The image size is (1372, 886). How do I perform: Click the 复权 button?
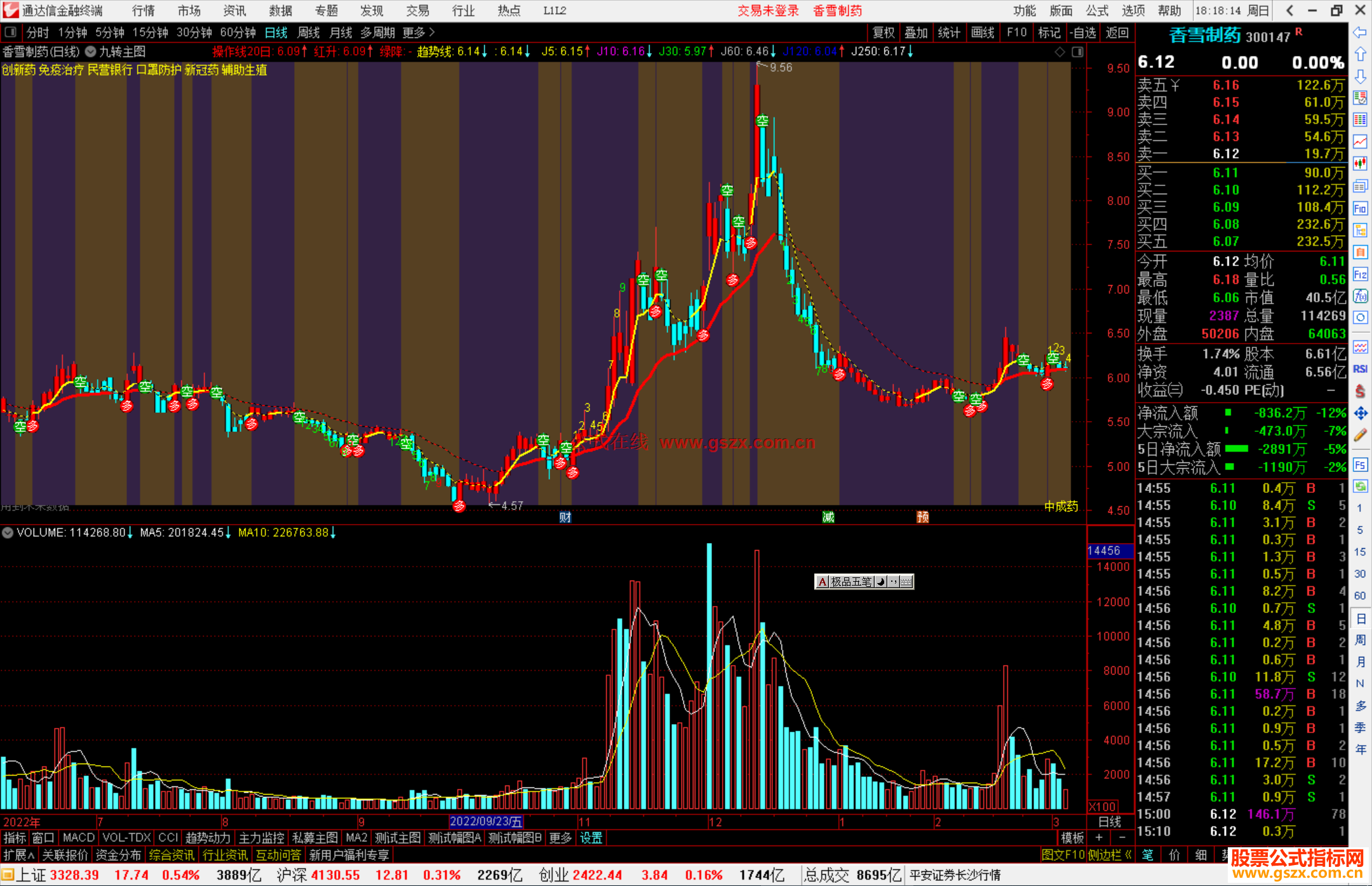pyautogui.click(x=883, y=32)
